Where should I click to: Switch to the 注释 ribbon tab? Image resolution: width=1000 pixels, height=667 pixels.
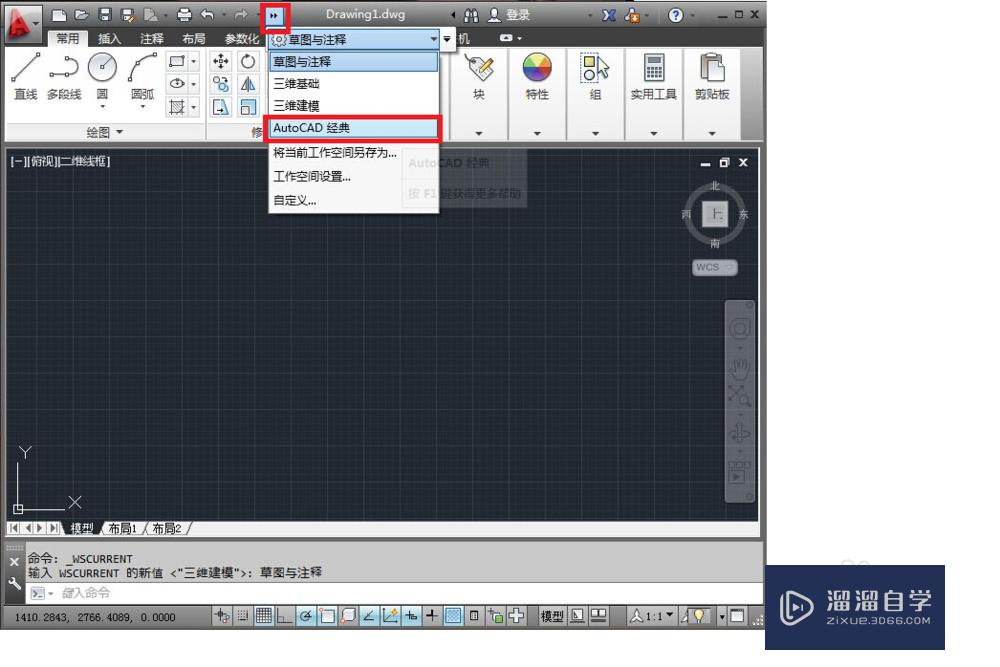point(152,38)
